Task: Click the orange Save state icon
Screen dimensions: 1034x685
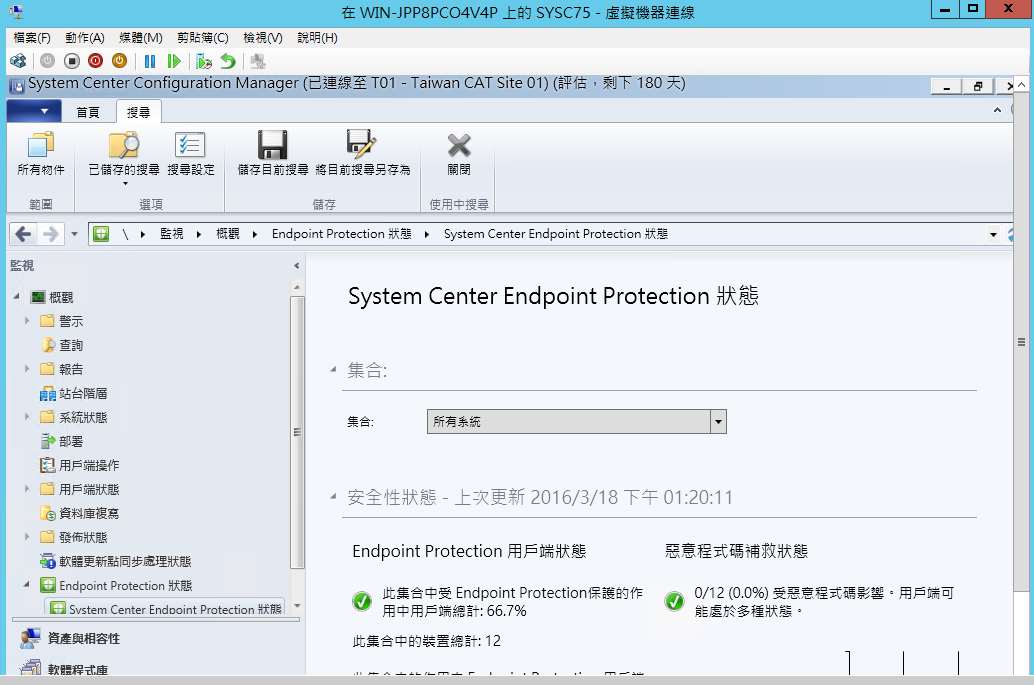Action: pos(119,61)
